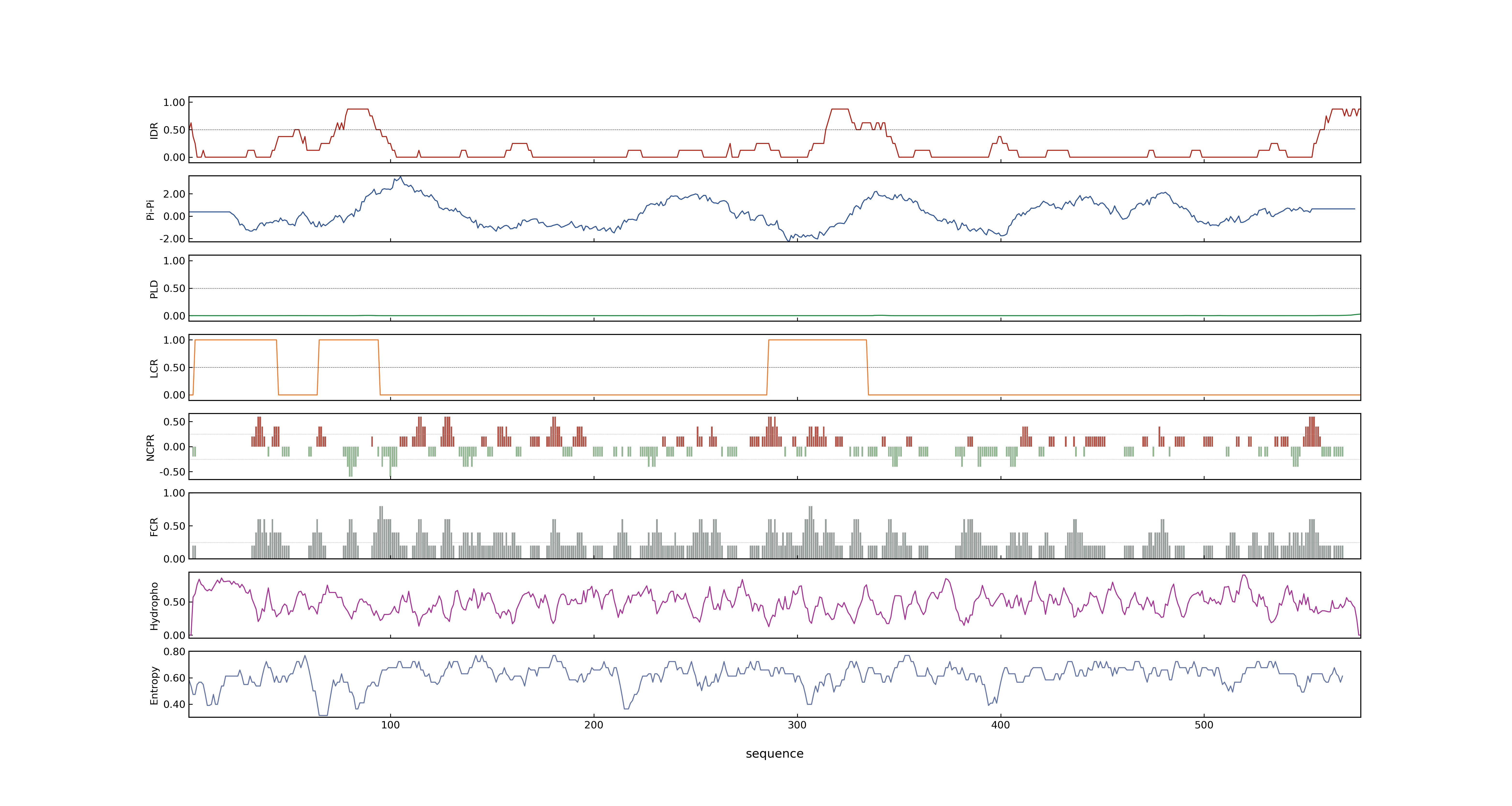Click the -2.00 tick on Pi-Pi axis
The width and height of the screenshot is (1512, 806).
(172, 239)
